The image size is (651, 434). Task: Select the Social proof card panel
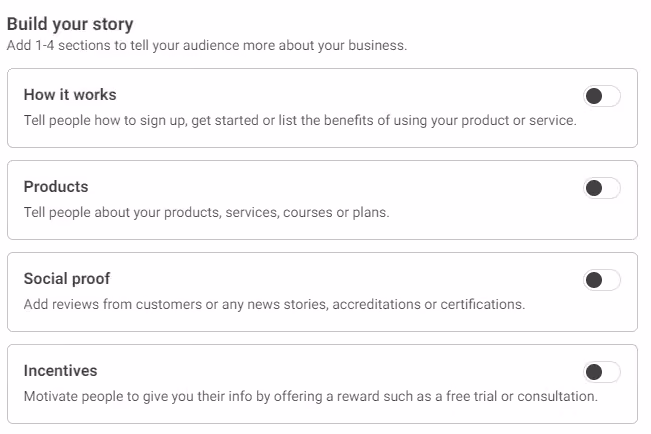pos(322,292)
